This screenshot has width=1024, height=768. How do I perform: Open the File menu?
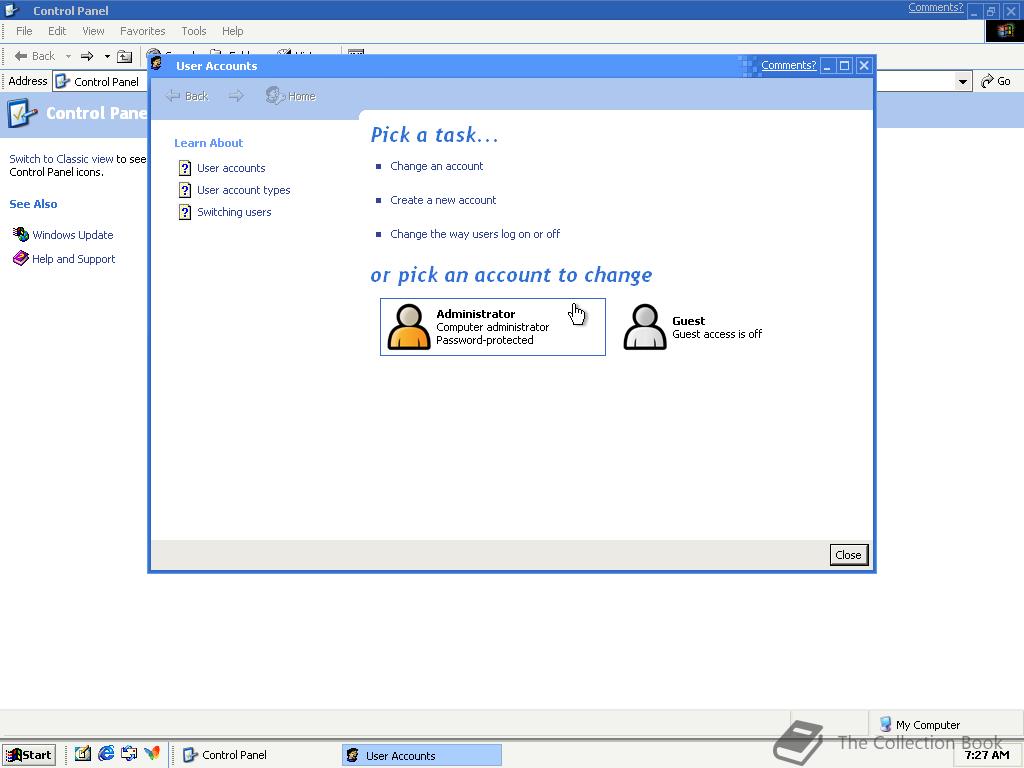tap(24, 31)
